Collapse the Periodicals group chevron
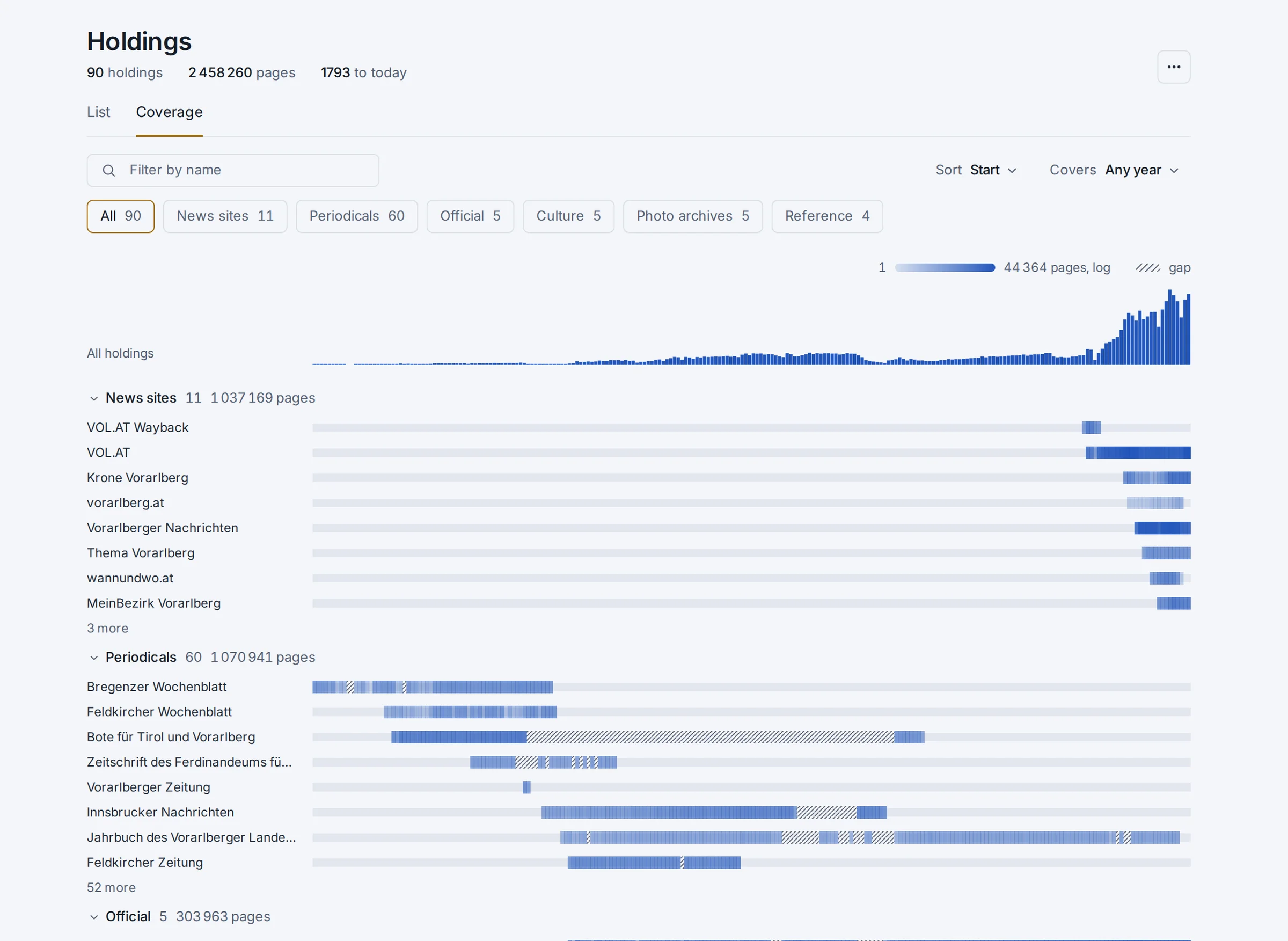The width and height of the screenshot is (1288, 941). [x=94, y=658]
